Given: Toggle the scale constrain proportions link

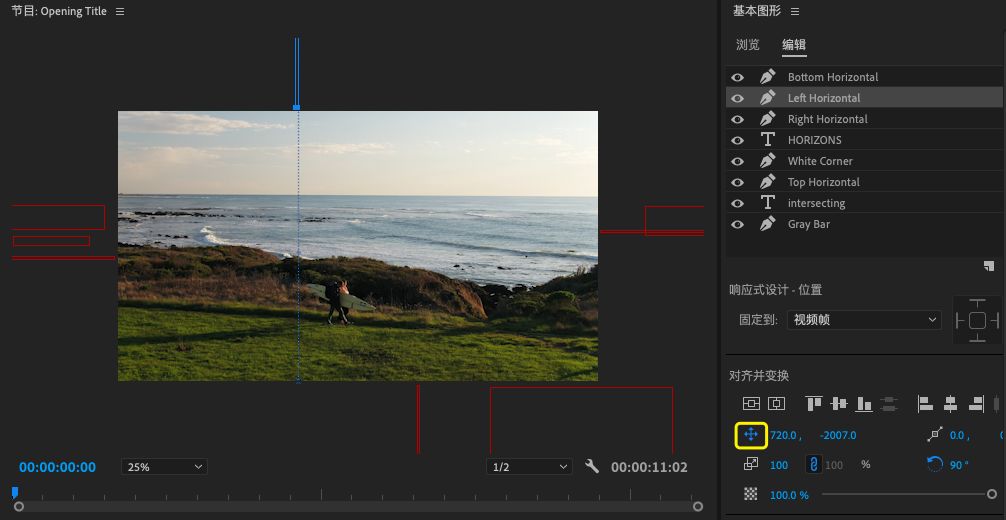Looking at the screenshot, I should [x=814, y=464].
